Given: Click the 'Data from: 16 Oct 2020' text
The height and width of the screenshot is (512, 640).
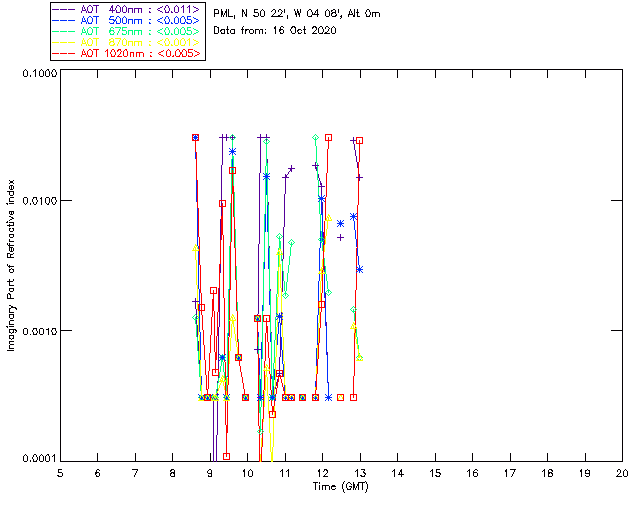Looking at the screenshot, I should pos(275,31).
